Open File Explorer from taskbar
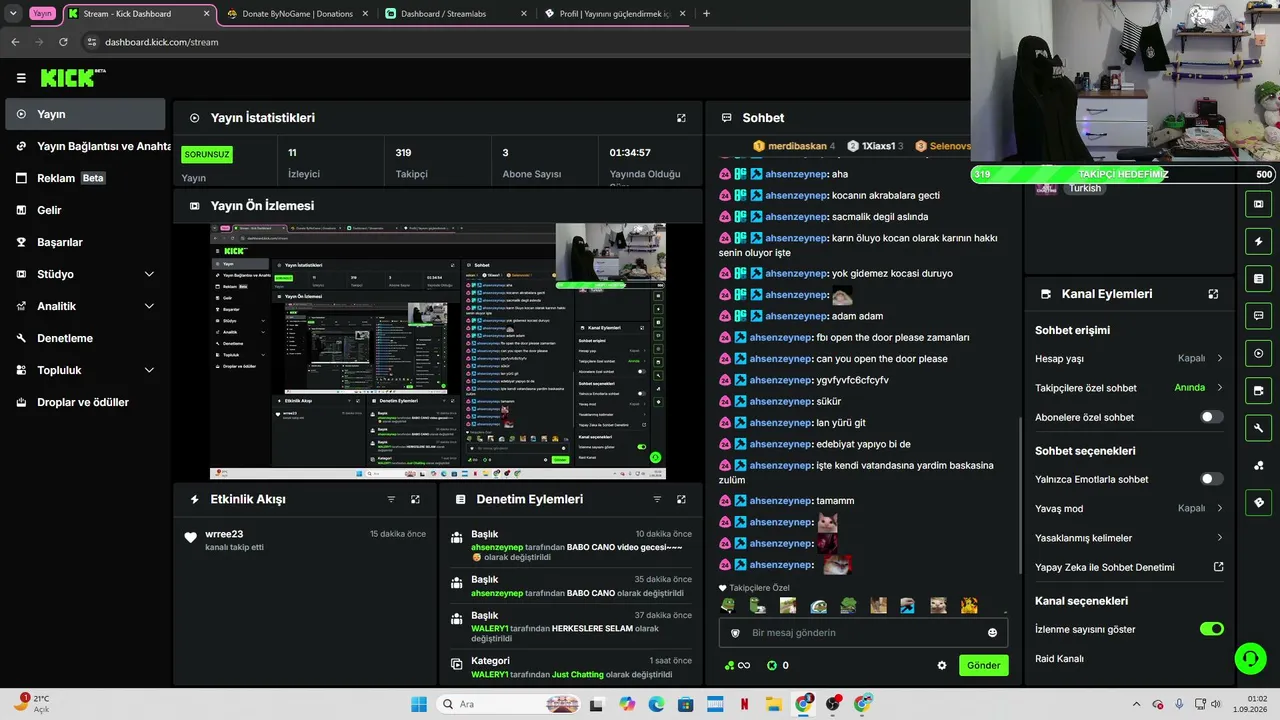Image resolution: width=1280 pixels, height=720 pixels. coord(773,704)
